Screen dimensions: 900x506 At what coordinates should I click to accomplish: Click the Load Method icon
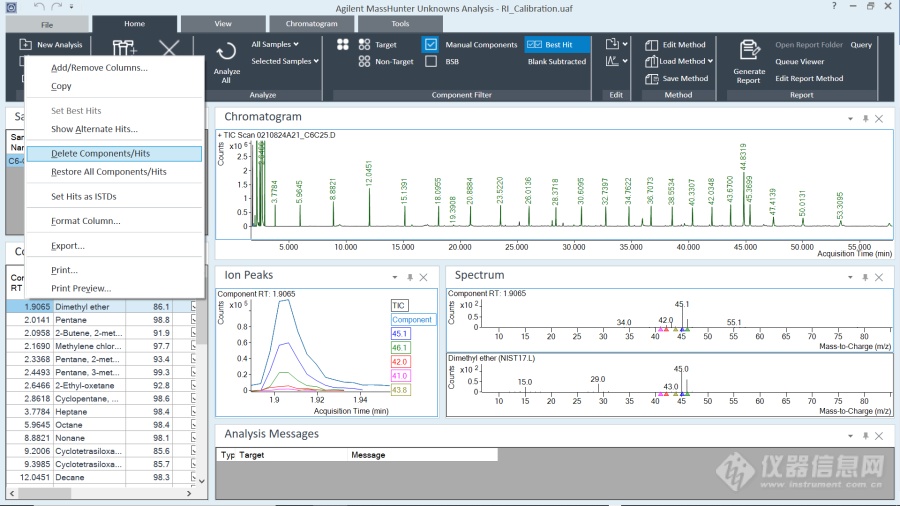coord(651,61)
